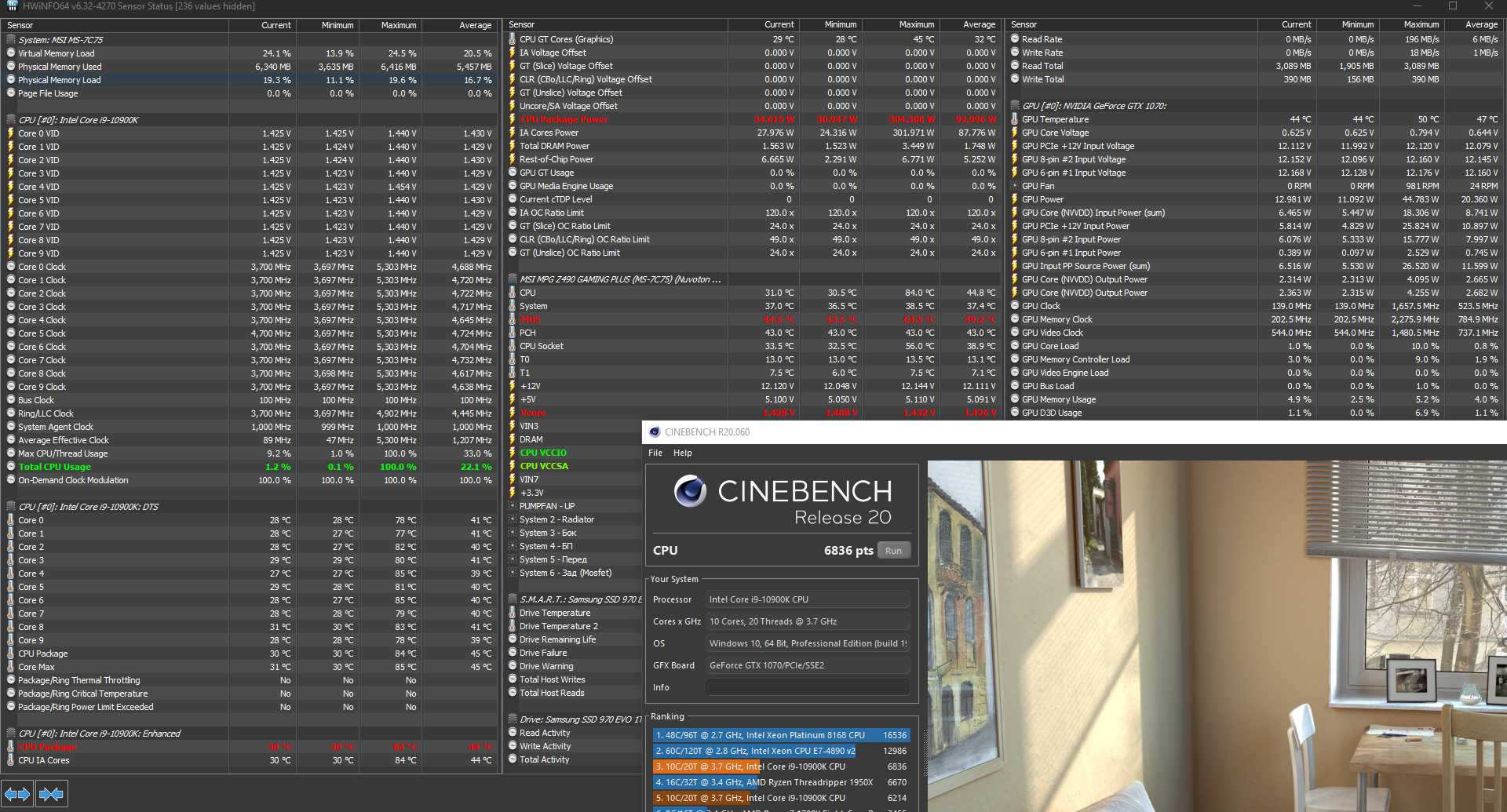The height and width of the screenshot is (812, 1507).
Task: Click the icon beside Drive Remaining Life
Action: click(x=513, y=639)
